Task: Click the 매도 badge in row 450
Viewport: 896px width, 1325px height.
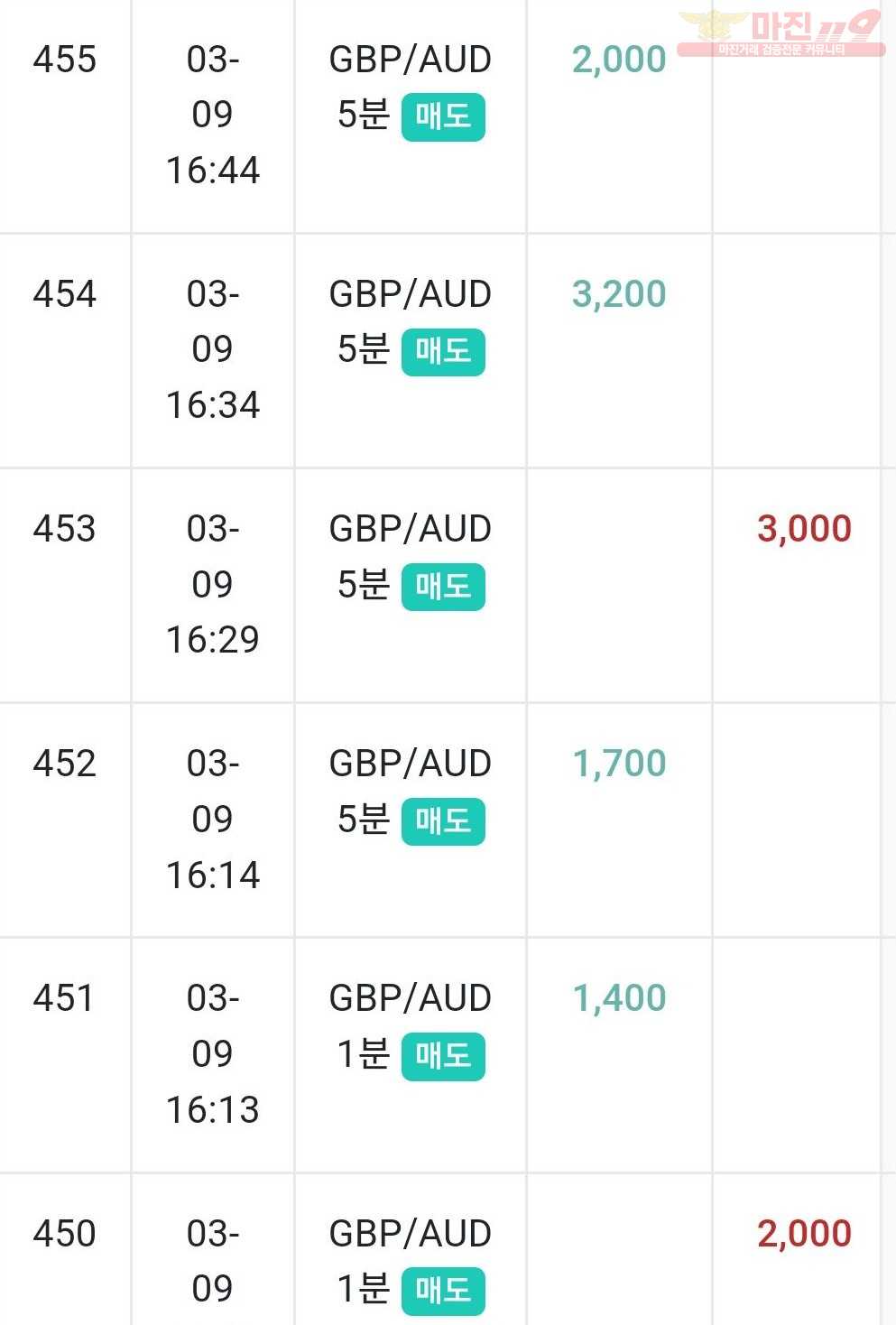Action: 443,1292
